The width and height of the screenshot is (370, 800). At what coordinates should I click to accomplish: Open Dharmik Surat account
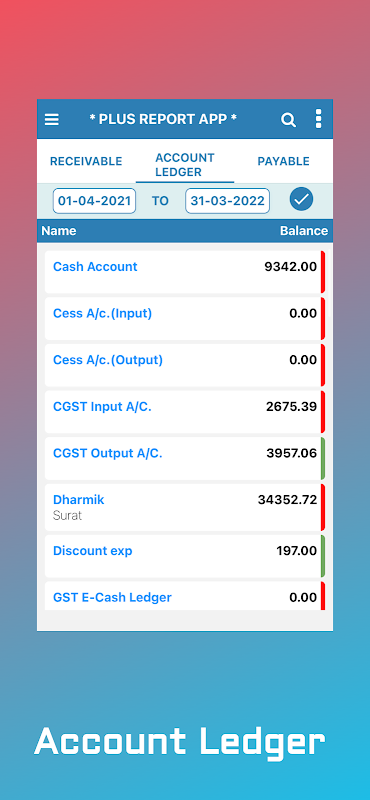185,507
